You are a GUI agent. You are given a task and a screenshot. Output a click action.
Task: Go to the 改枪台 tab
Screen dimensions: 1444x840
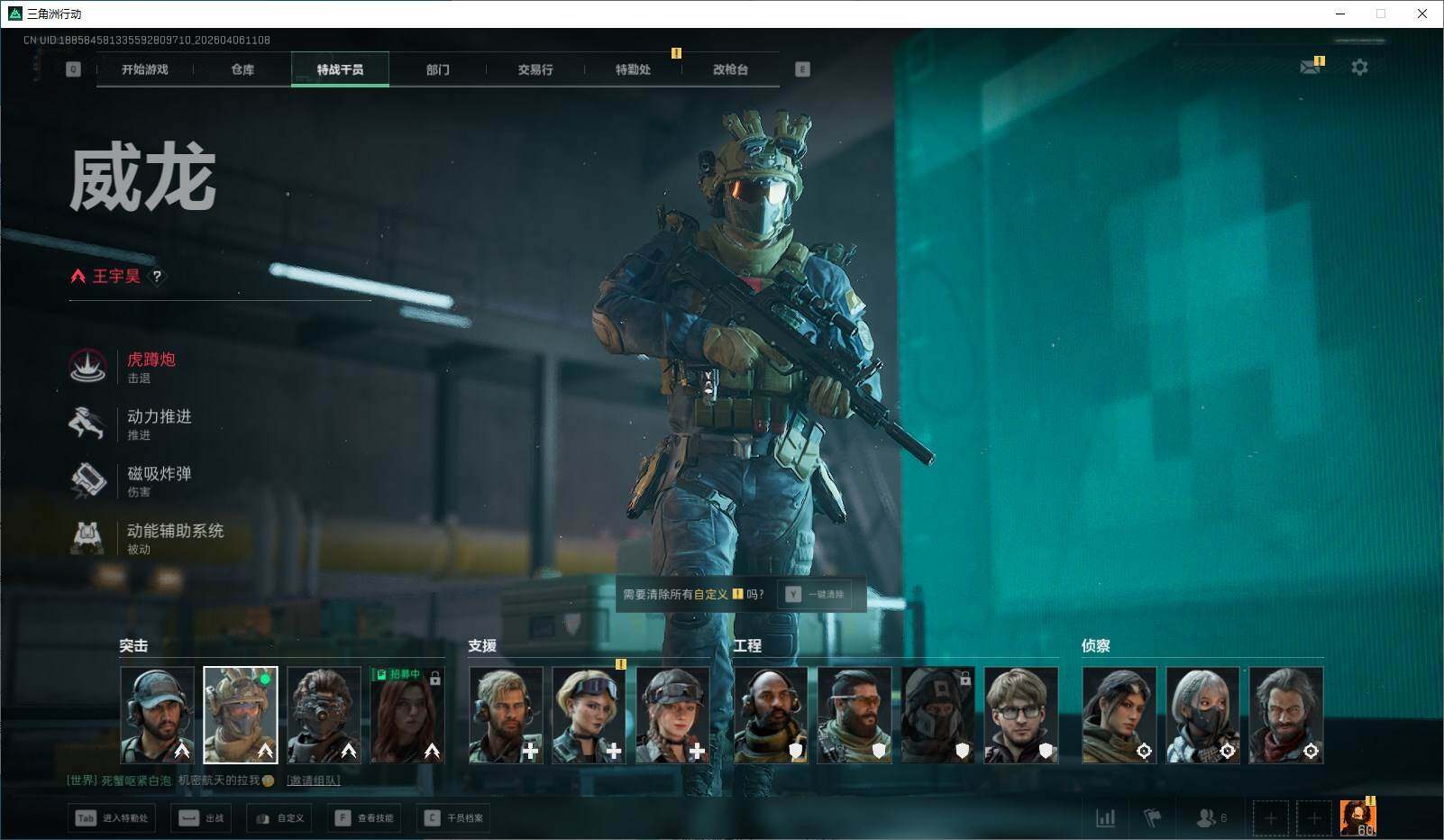point(730,69)
